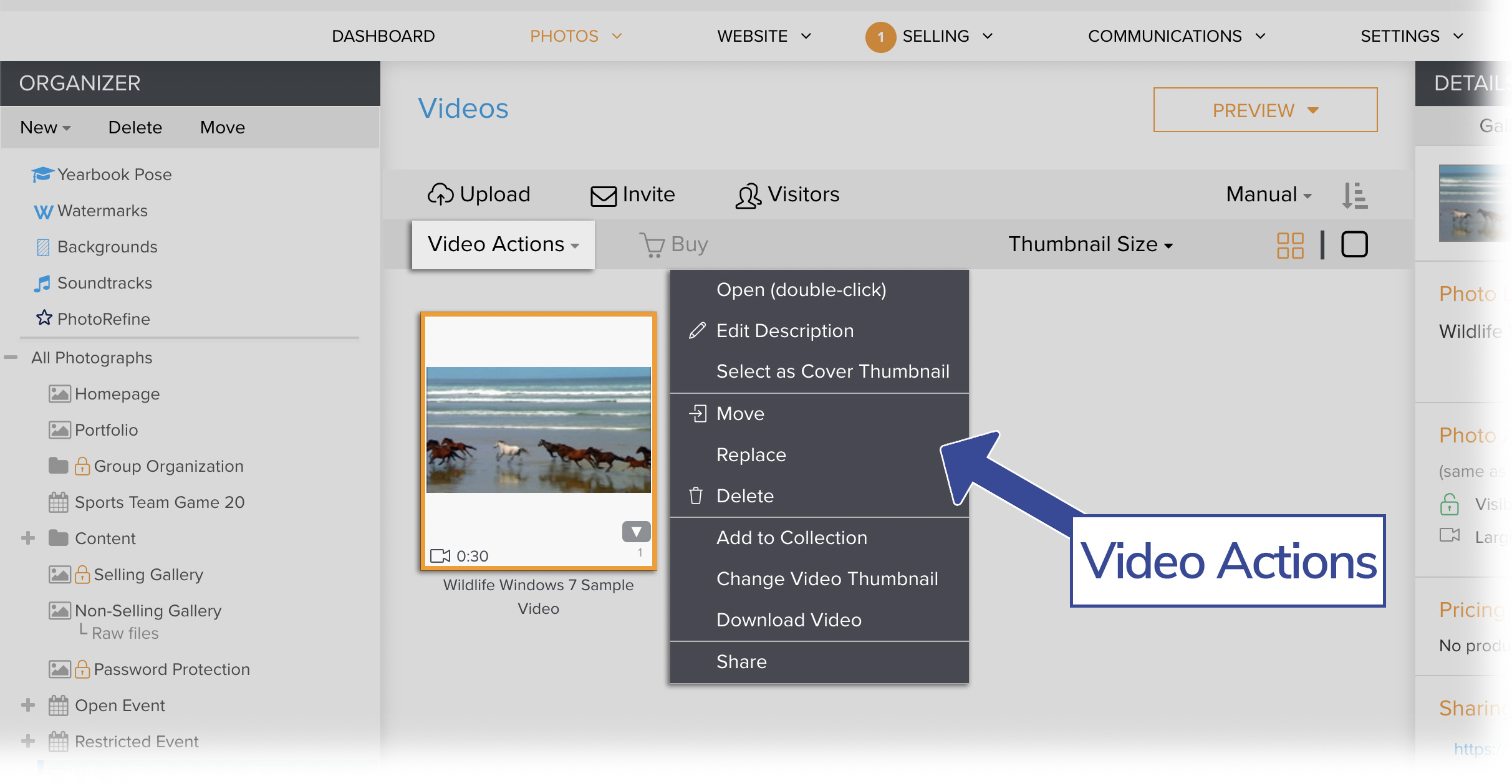1512x784 pixels.
Task: Click the Soundtracks music note icon
Action: pyautogui.click(x=42, y=284)
